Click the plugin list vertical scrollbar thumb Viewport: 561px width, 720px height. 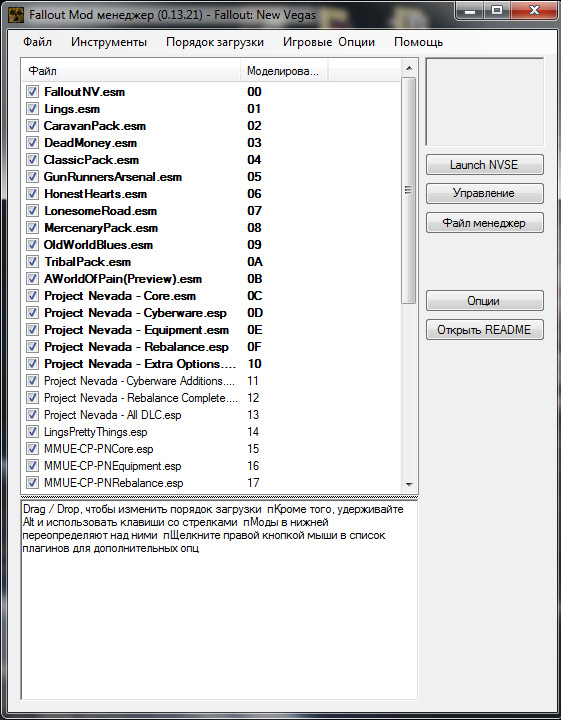click(409, 190)
